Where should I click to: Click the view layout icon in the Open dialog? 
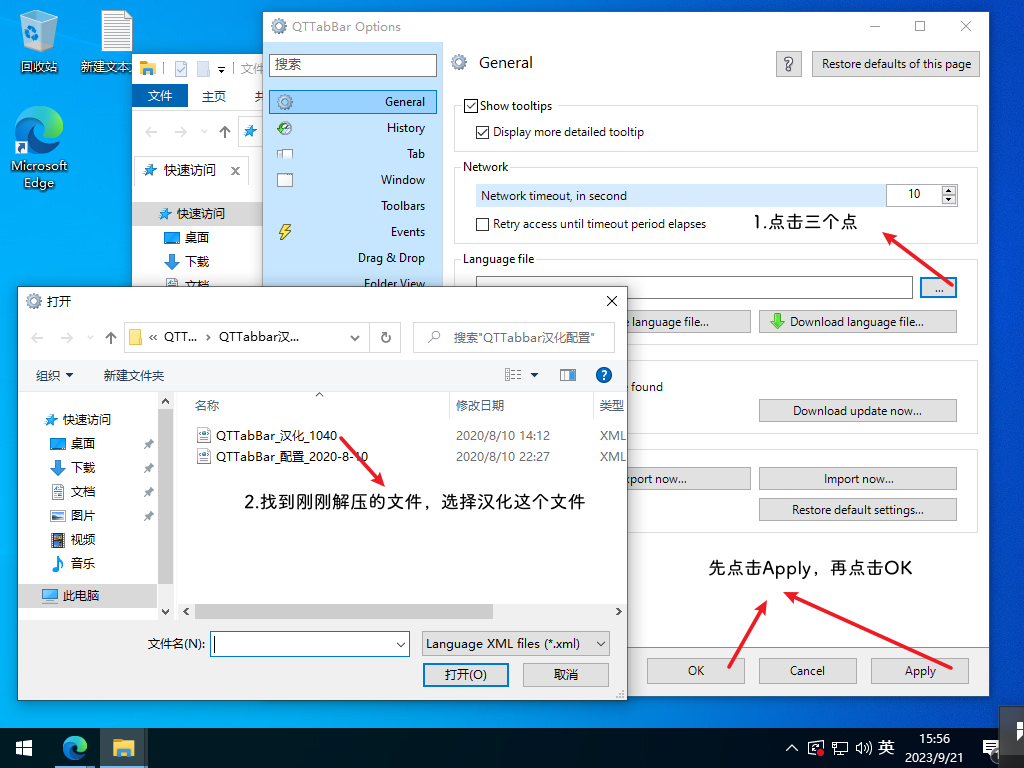tap(513, 375)
